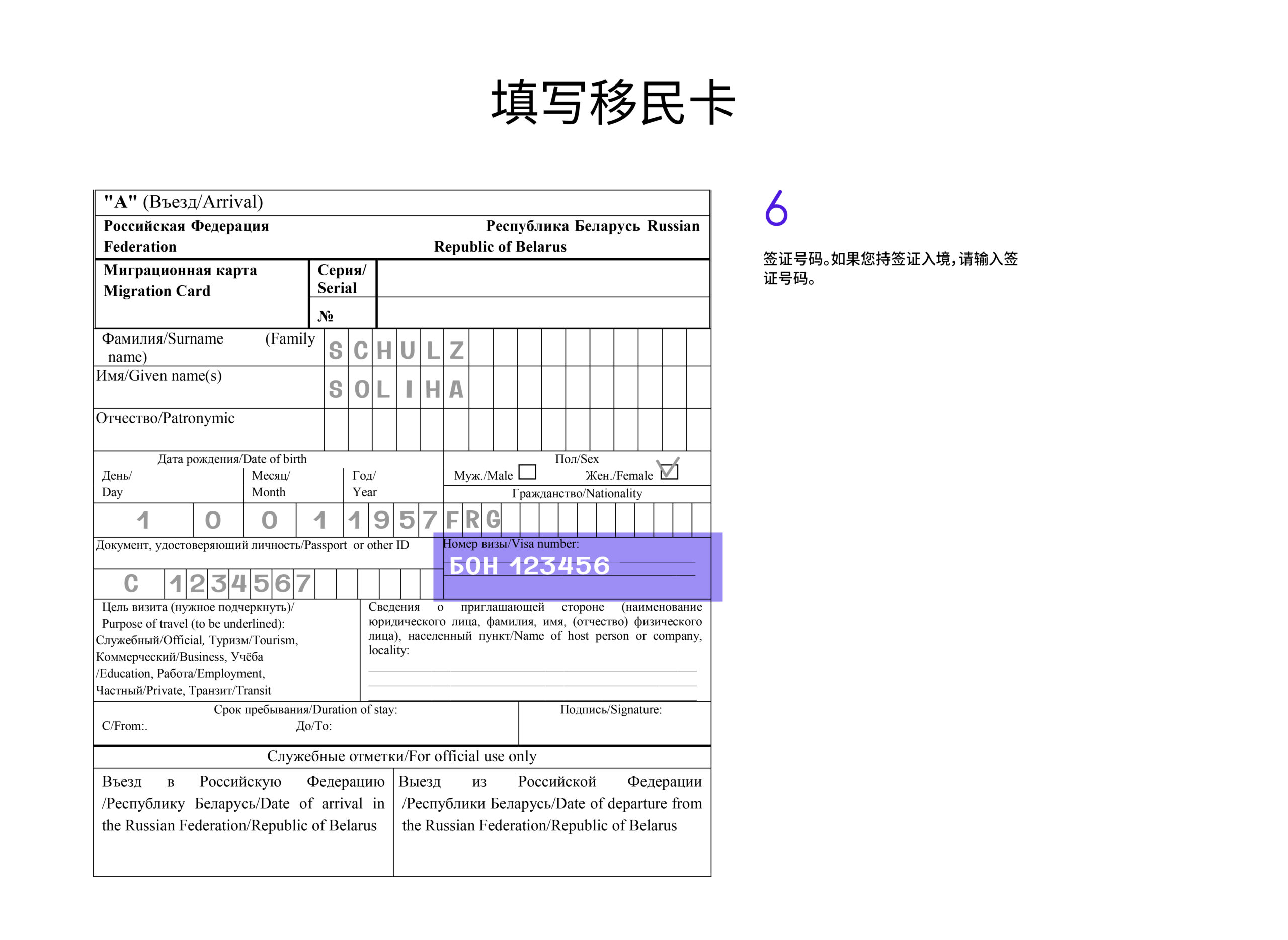1288x940 pixels.
Task: Click the 填写移民卡 page title
Action: tap(613, 103)
